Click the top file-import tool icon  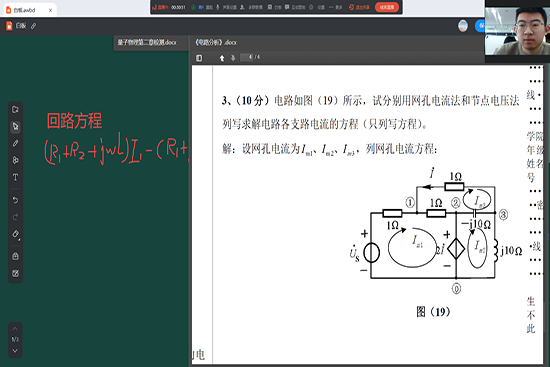(x=15, y=110)
